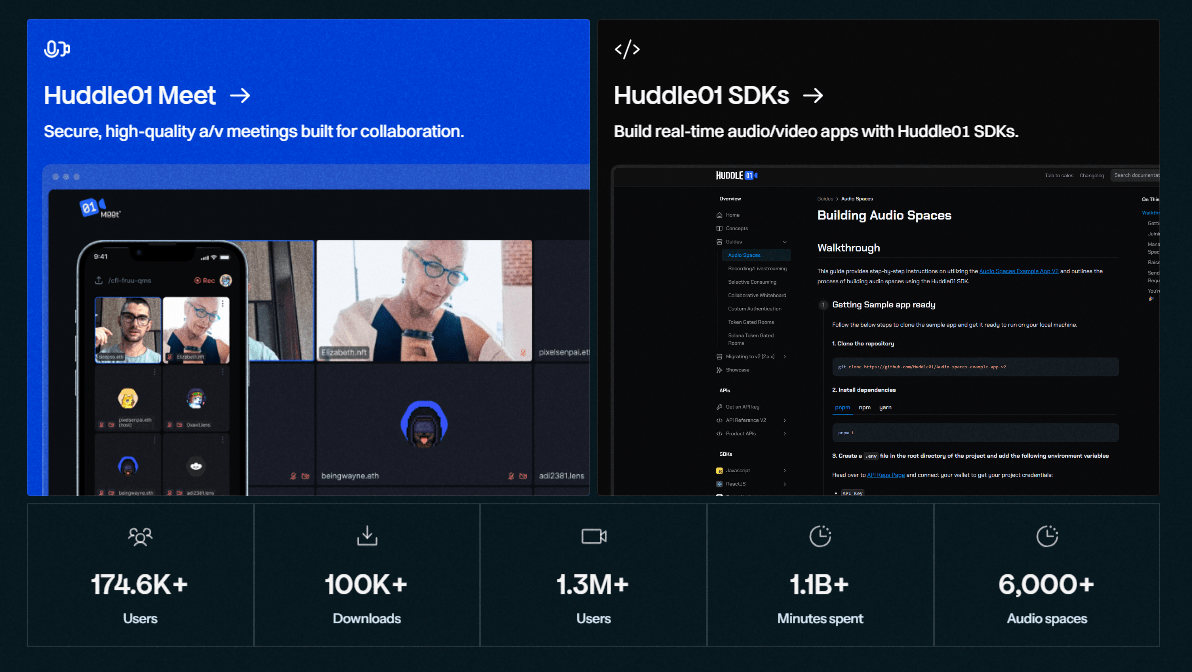Click the git clone code block
The image size is (1192, 672).
coord(975,366)
